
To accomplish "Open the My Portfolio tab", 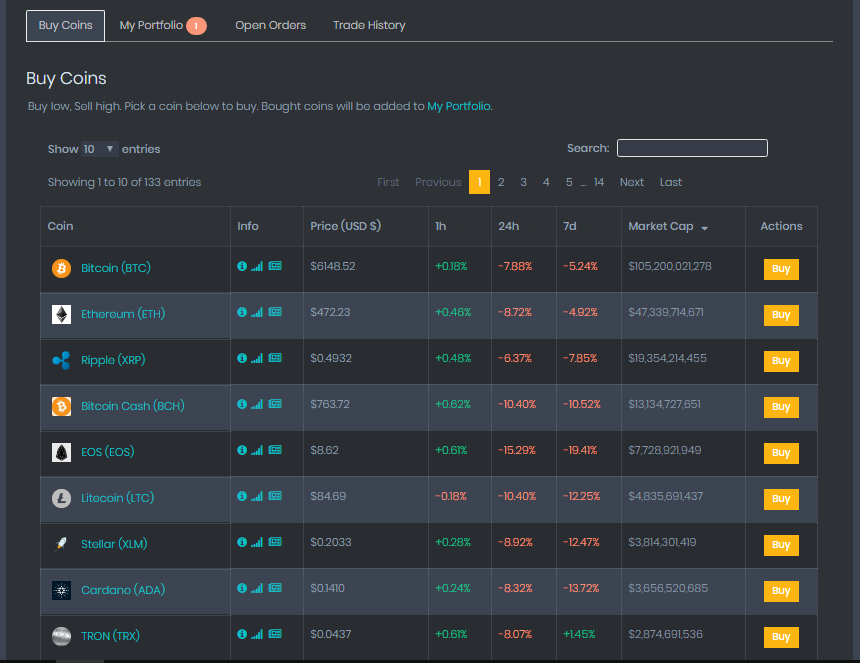I will pyautogui.click(x=163, y=26).
